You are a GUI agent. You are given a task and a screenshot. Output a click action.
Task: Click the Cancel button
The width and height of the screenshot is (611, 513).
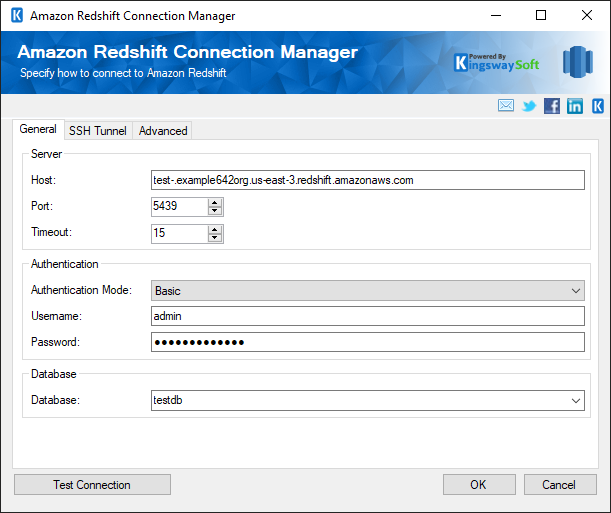pyautogui.click(x=560, y=485)
